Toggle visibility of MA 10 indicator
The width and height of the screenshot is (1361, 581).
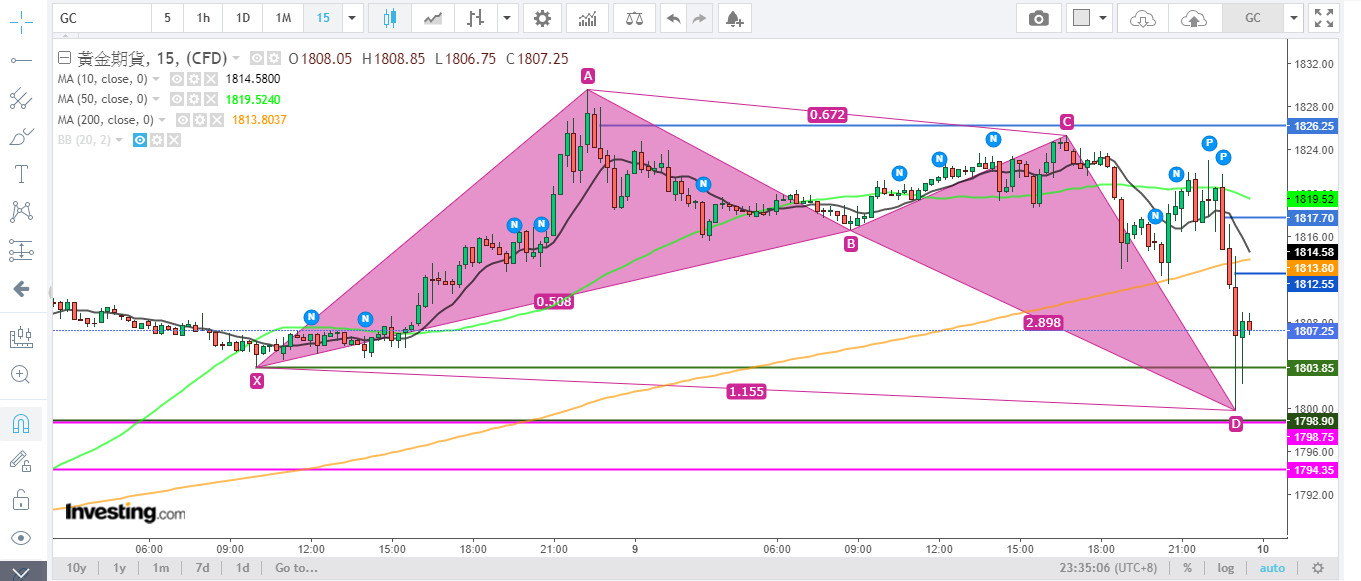pos(176,78)
